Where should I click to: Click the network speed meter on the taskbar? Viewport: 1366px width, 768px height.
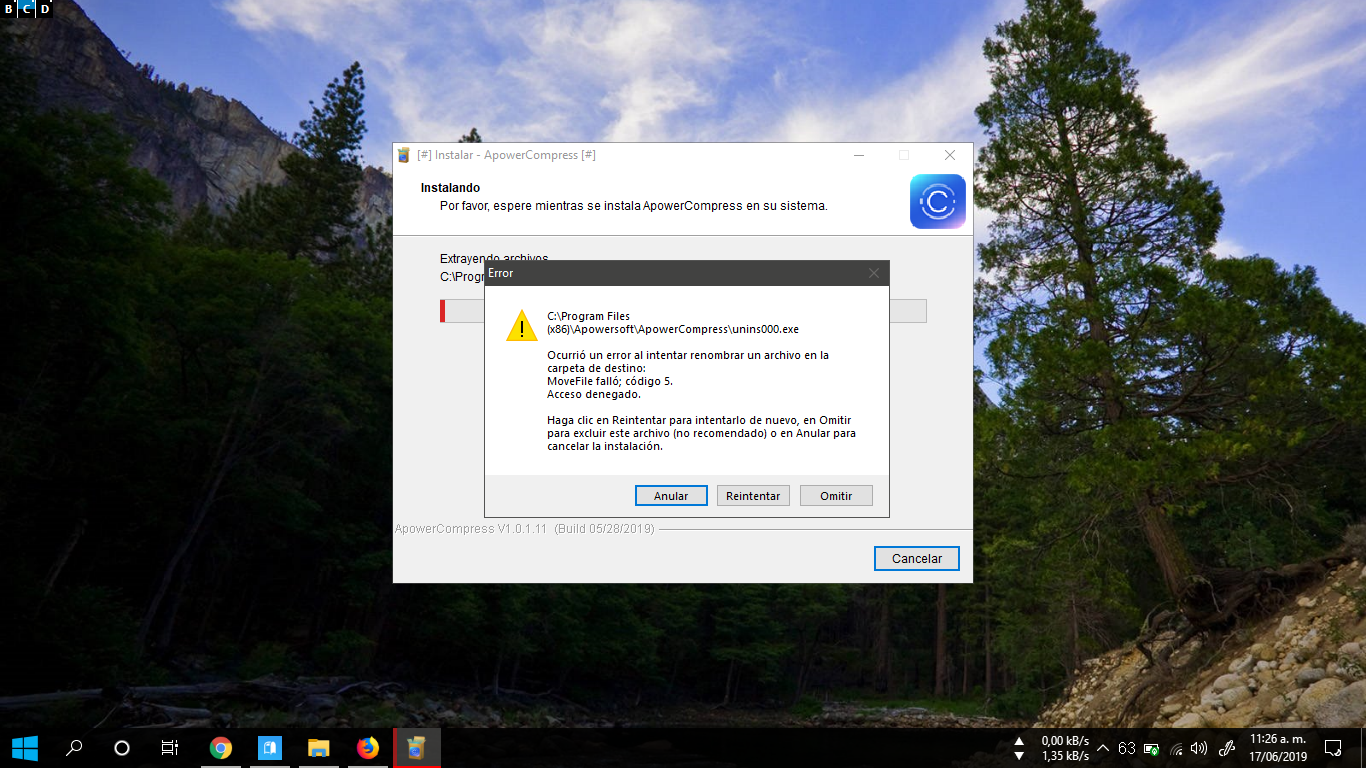point(1053,748)
